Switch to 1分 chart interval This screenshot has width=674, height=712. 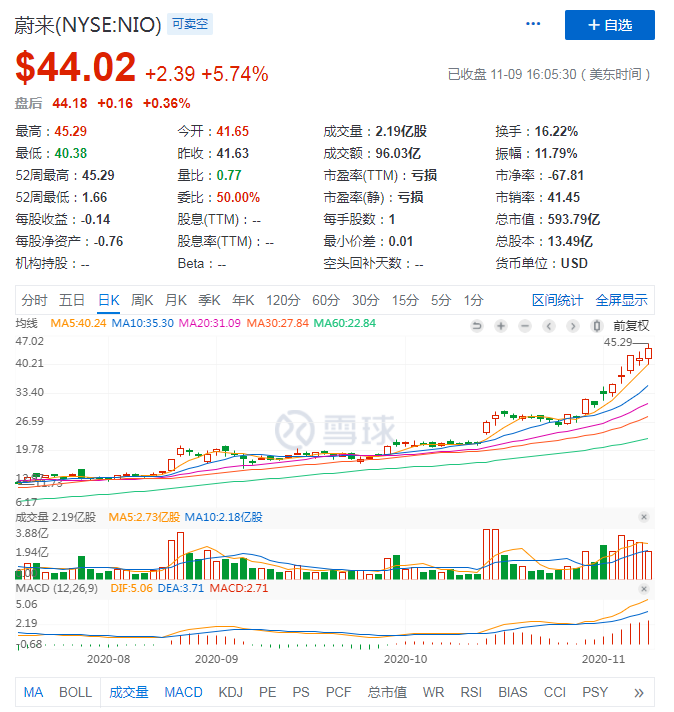pyautogui.click(x=473, y=300)
